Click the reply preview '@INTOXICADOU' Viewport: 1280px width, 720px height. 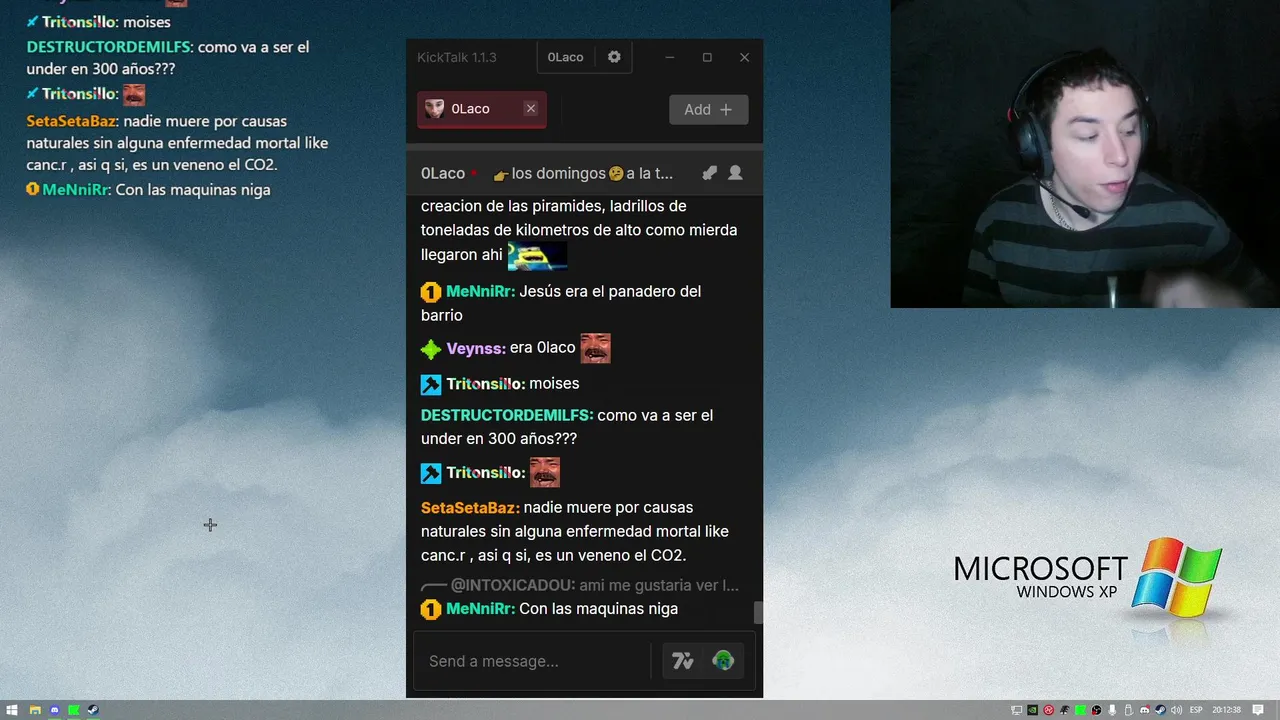click(594, 585)
